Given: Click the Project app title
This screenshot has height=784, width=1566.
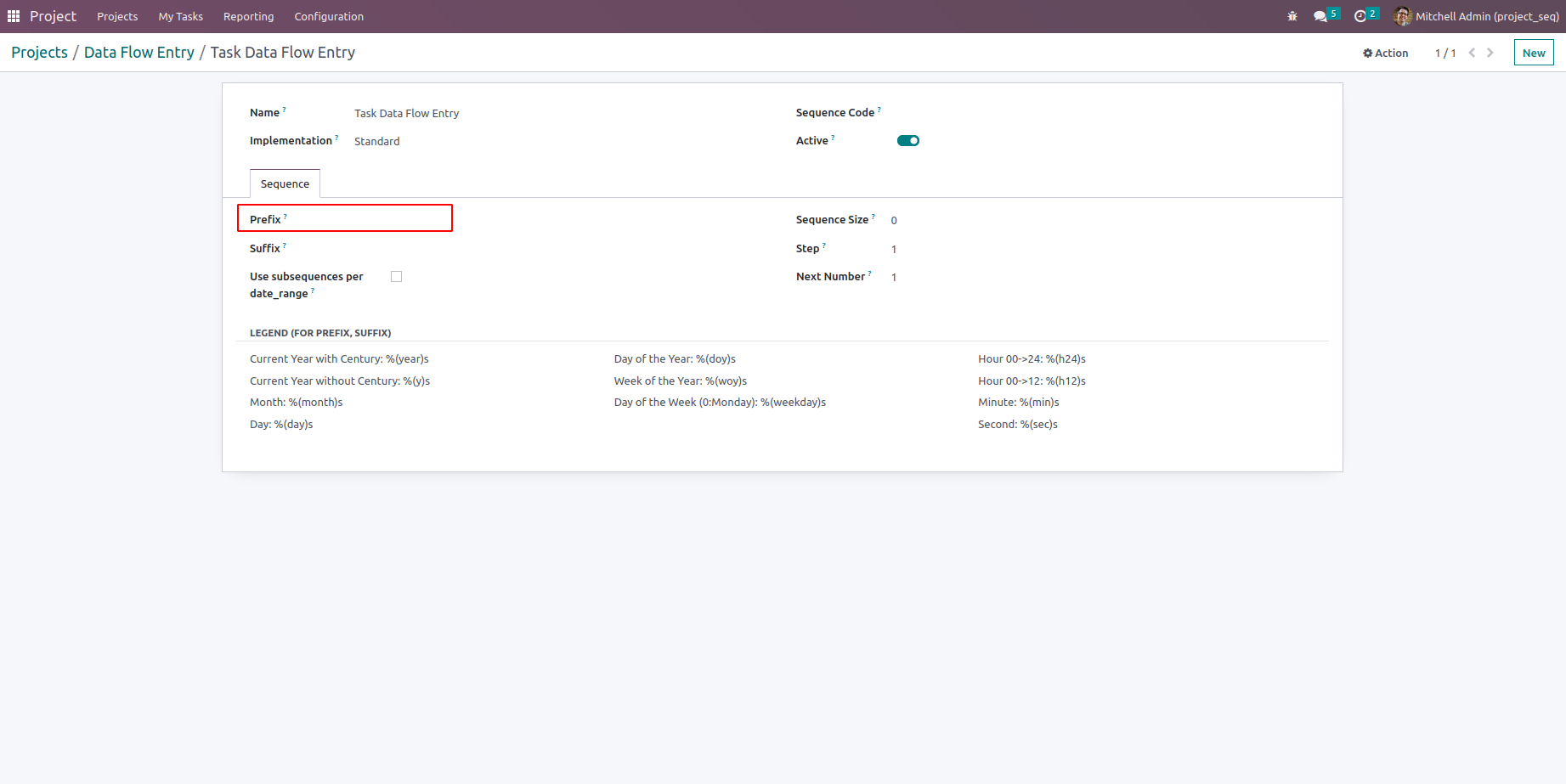Looking at the screenshot, I should [53, 16].
